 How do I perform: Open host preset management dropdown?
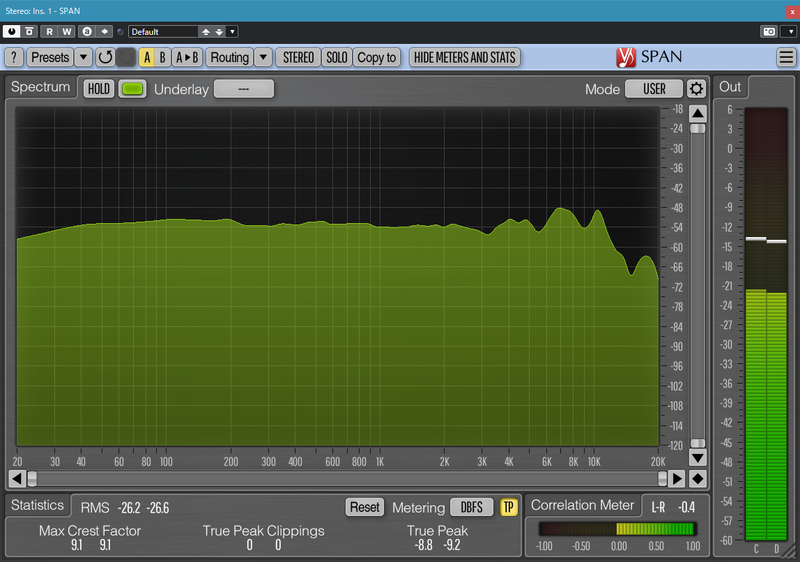coord(232,32)
